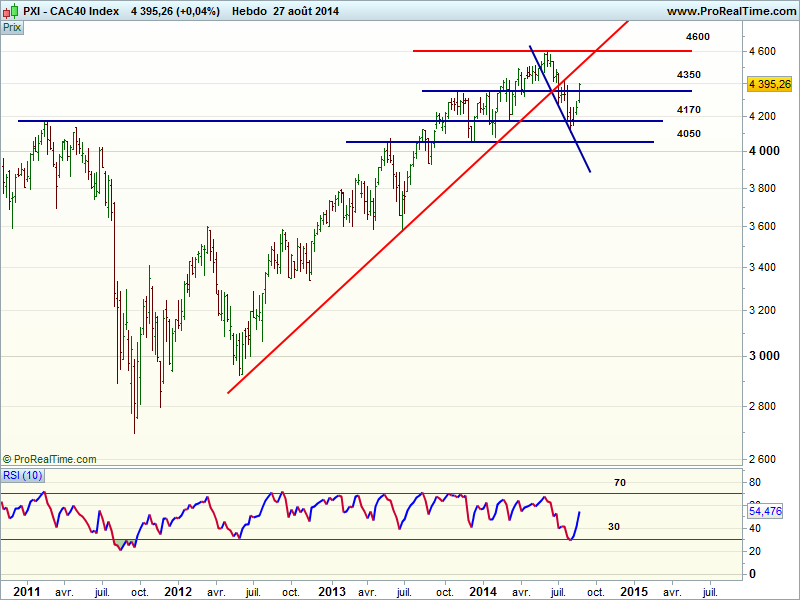
Task: Click the candlestick icon beside PXI title
Action: tap(10, 11)
